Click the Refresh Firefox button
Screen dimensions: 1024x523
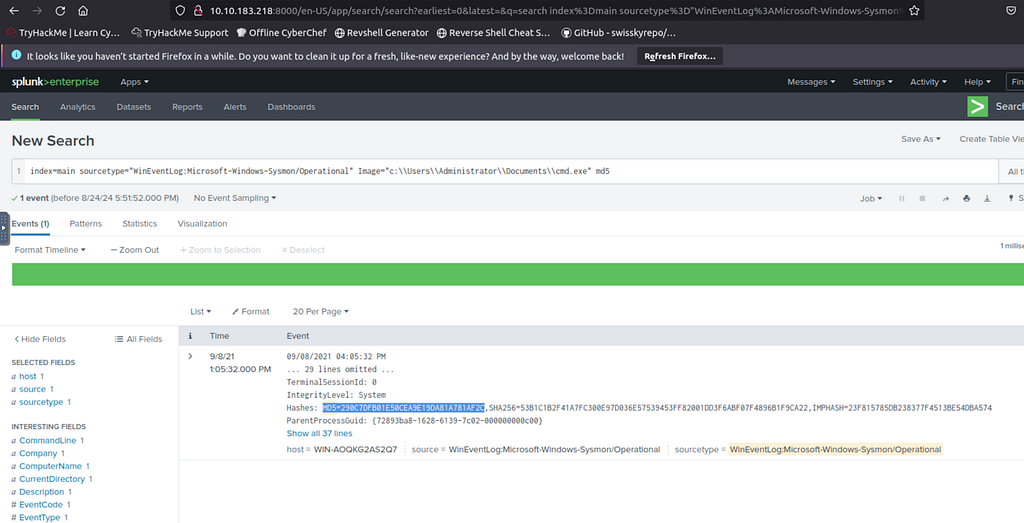(680, 56)
